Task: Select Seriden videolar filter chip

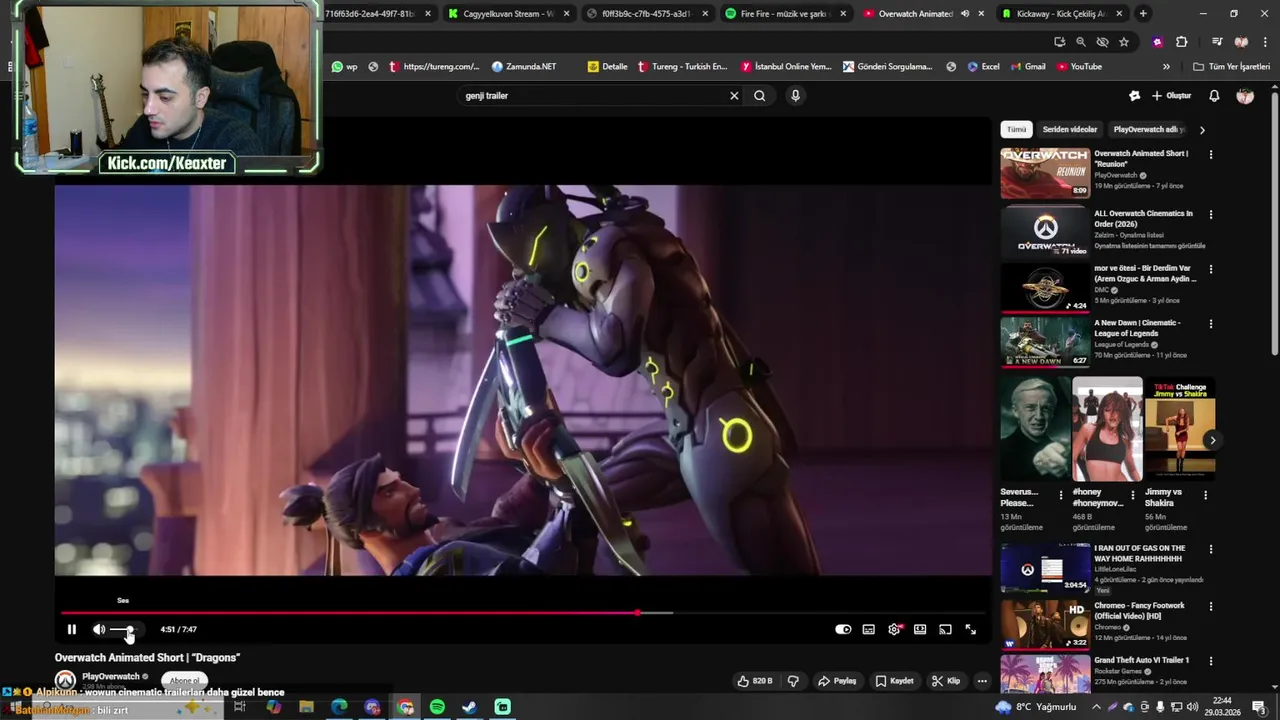Action: [1070, 129]
